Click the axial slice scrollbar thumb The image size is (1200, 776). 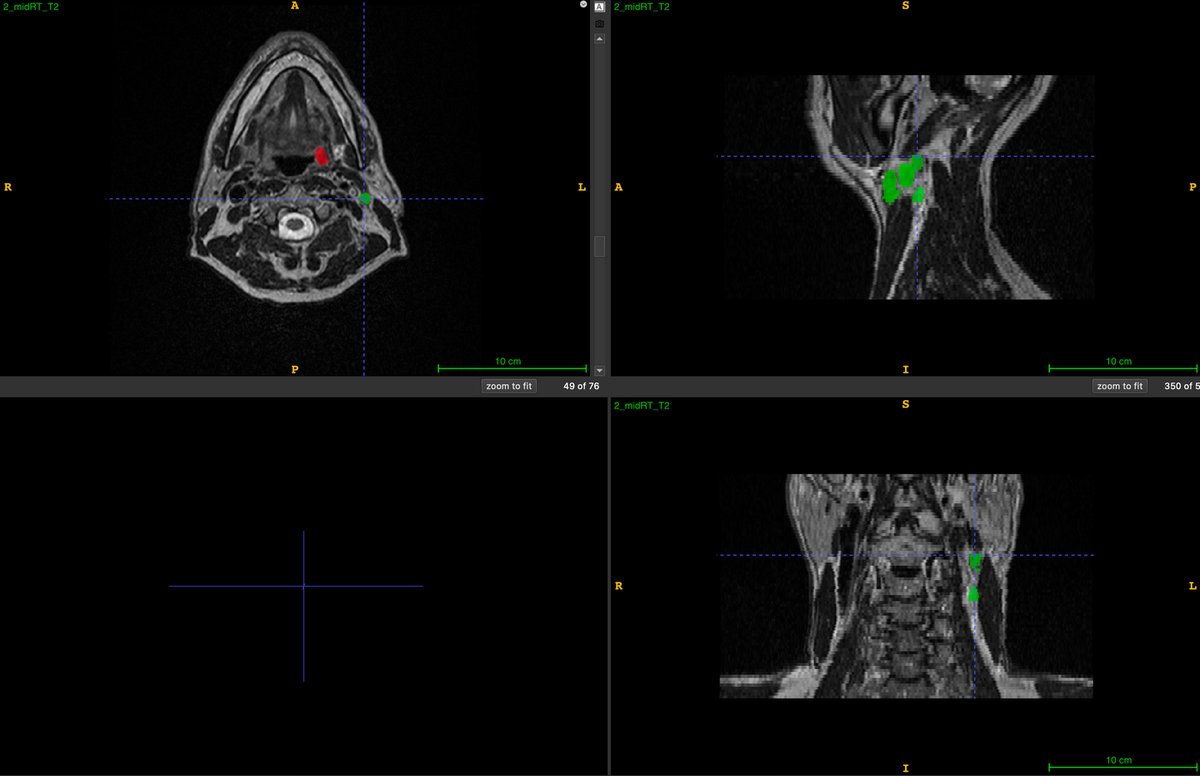(x=599, y=246)
